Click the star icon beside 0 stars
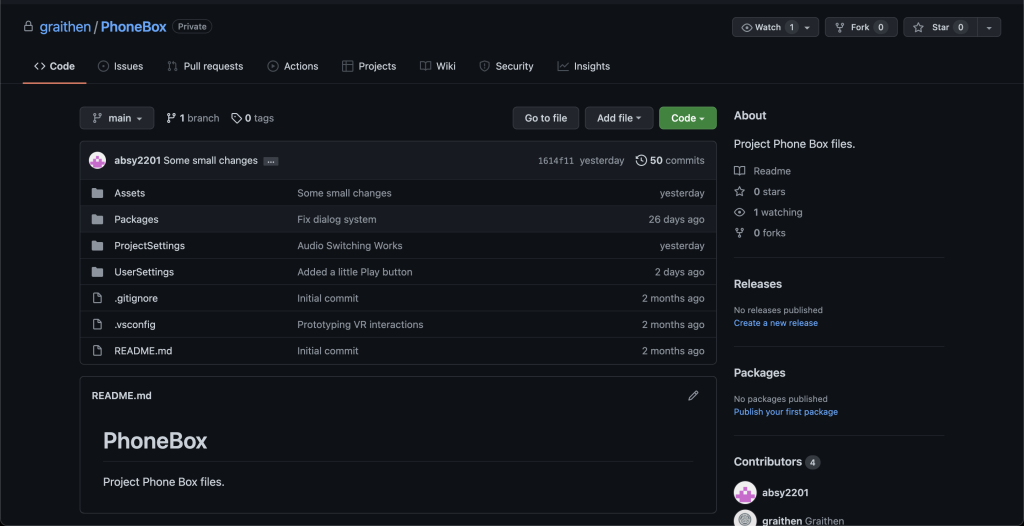 coord(739,191)
